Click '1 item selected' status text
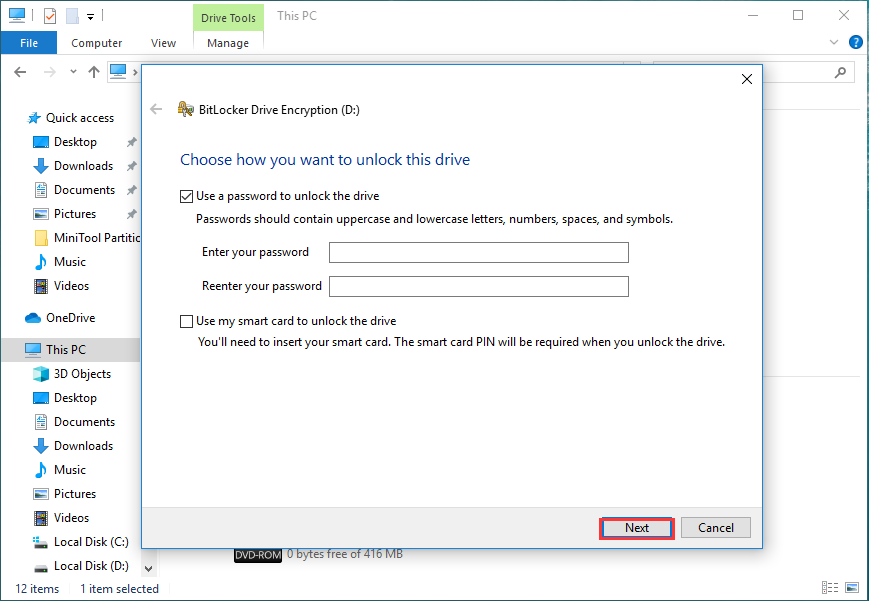This screenshot has height=601, width=869. (x=119, y=589)
